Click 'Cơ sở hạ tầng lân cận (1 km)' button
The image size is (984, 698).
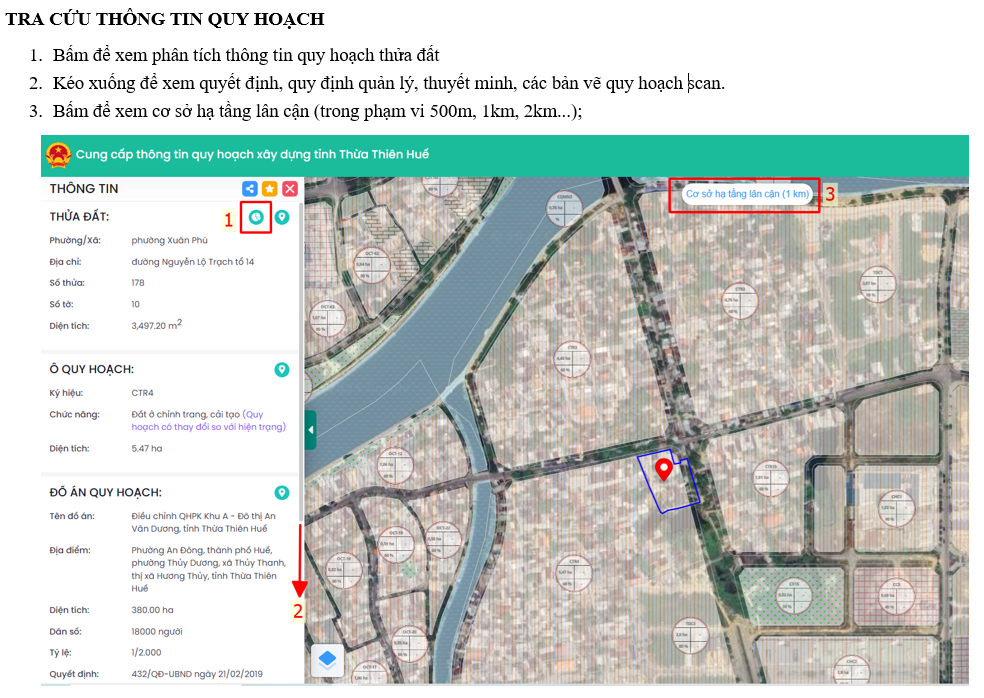[x=746, y=194]
